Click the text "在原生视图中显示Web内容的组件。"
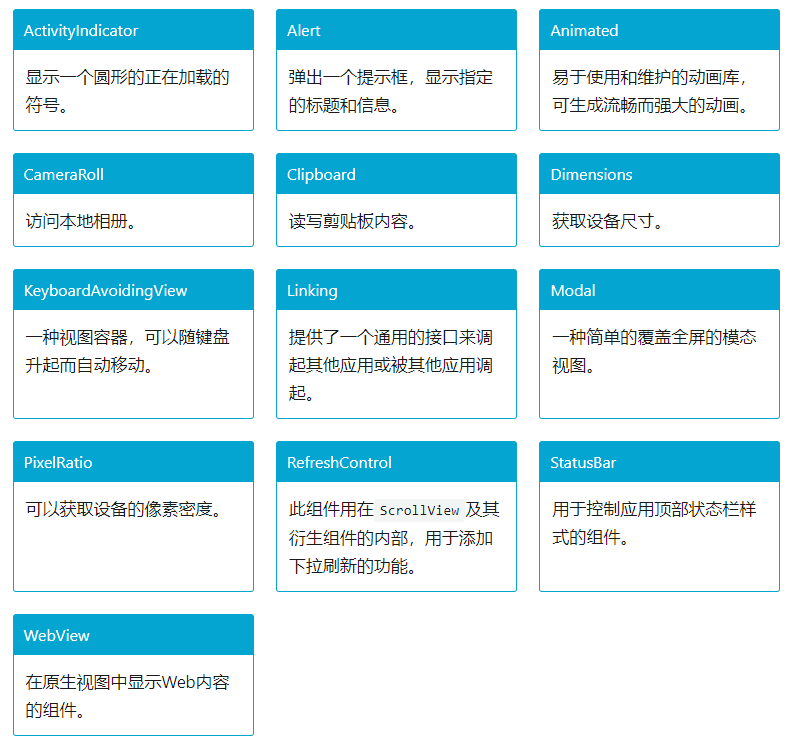The height and width of the screenshot is (747, 788). coord(127,696)
